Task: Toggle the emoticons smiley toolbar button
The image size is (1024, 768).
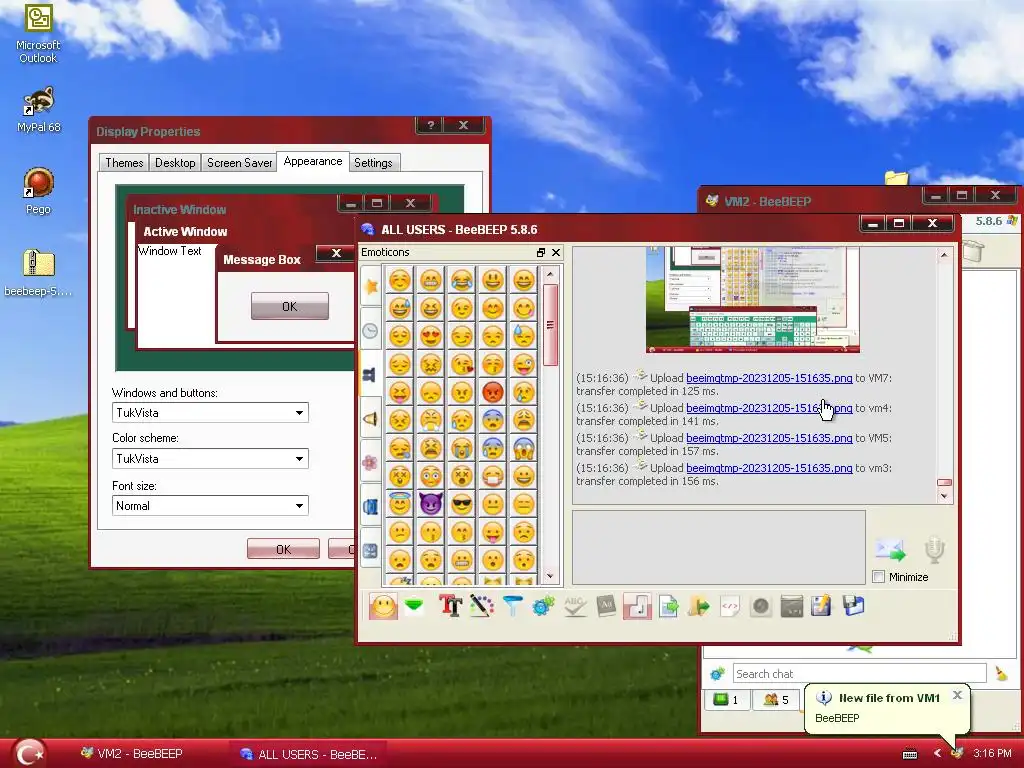Action: (383, 607)
